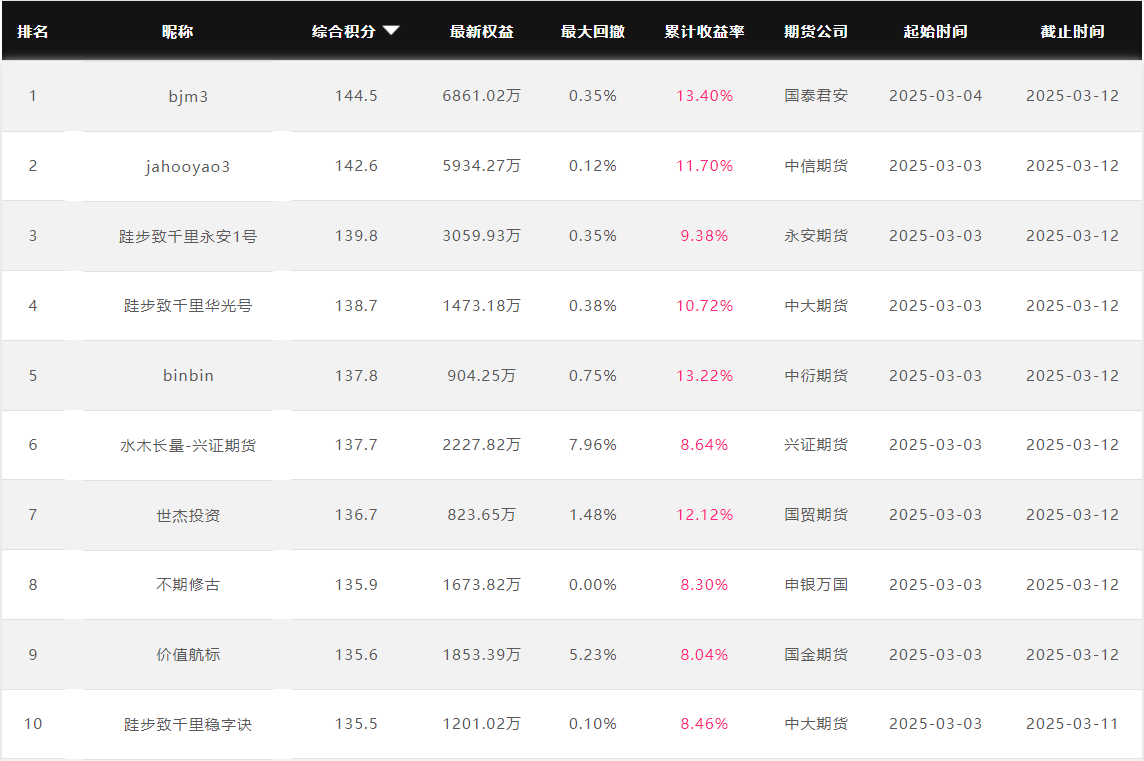
Task: Click return rate 8.46%
Action: (x=704, y=724)
